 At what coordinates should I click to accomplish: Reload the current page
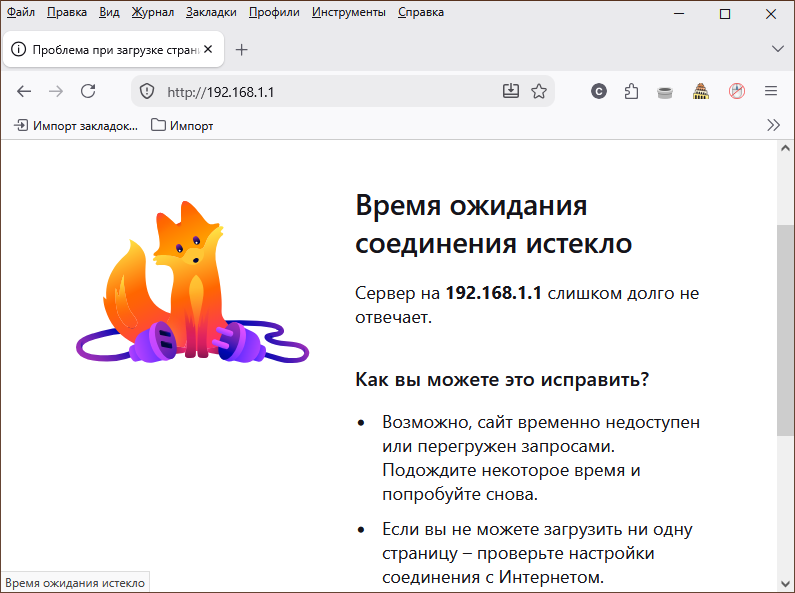[x=88, y=91]
